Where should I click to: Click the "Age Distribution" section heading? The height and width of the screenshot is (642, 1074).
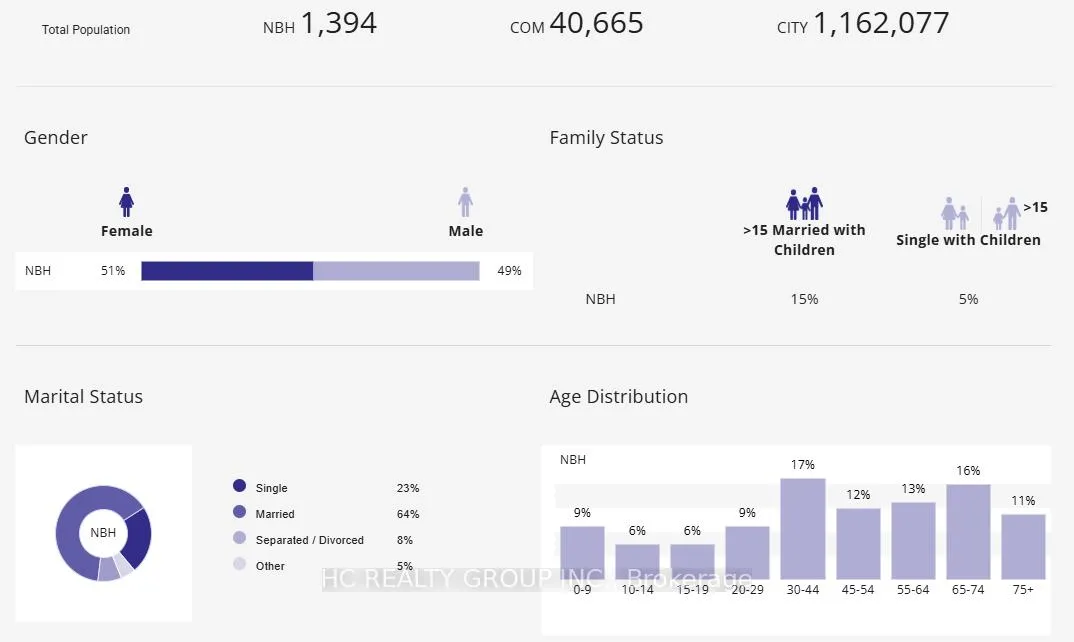tap(619, 397)
